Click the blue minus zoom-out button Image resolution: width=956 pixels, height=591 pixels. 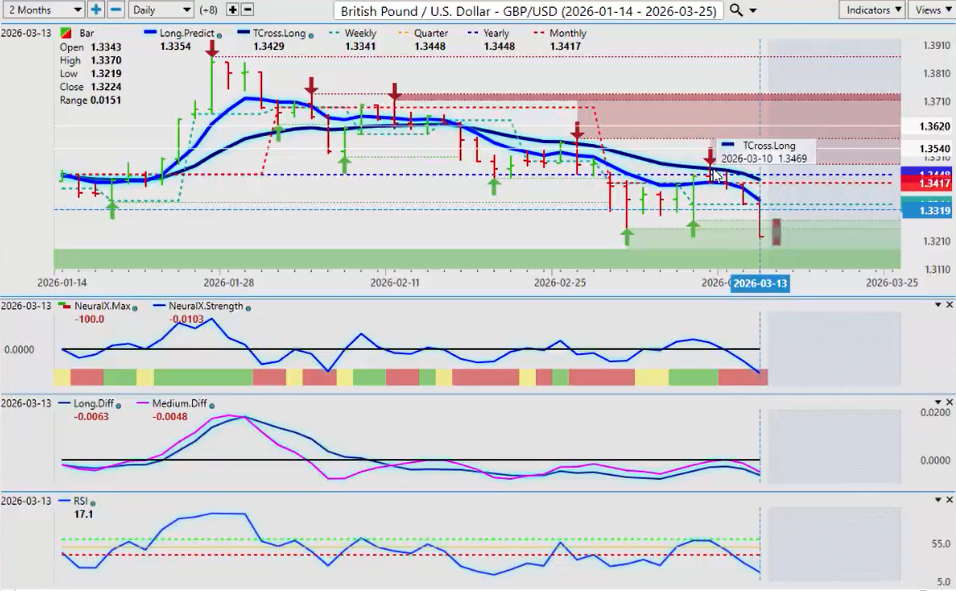tap(115, 9)
